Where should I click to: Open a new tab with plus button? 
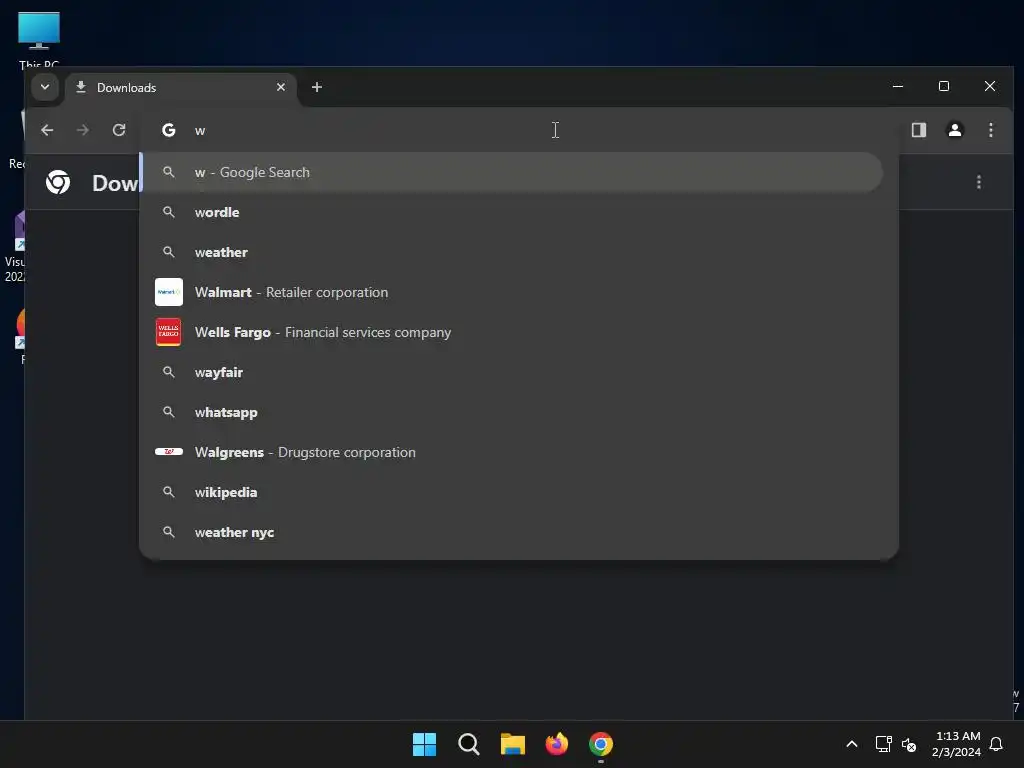[x=317, y=87]
